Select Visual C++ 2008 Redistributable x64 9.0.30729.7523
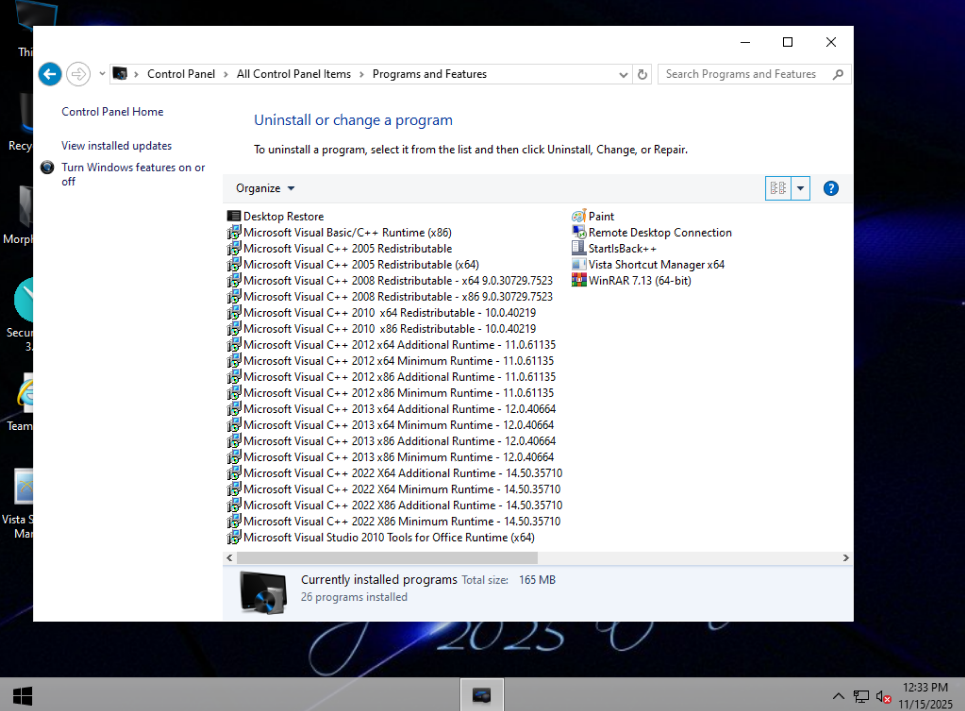The image size is (965, 711). (390, 280)
